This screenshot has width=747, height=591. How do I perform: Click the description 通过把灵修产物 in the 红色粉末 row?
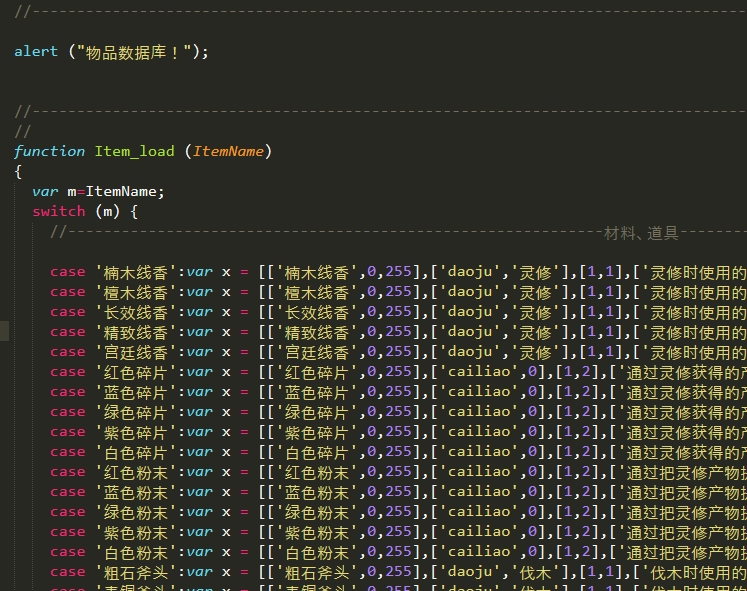coord(685,472)
